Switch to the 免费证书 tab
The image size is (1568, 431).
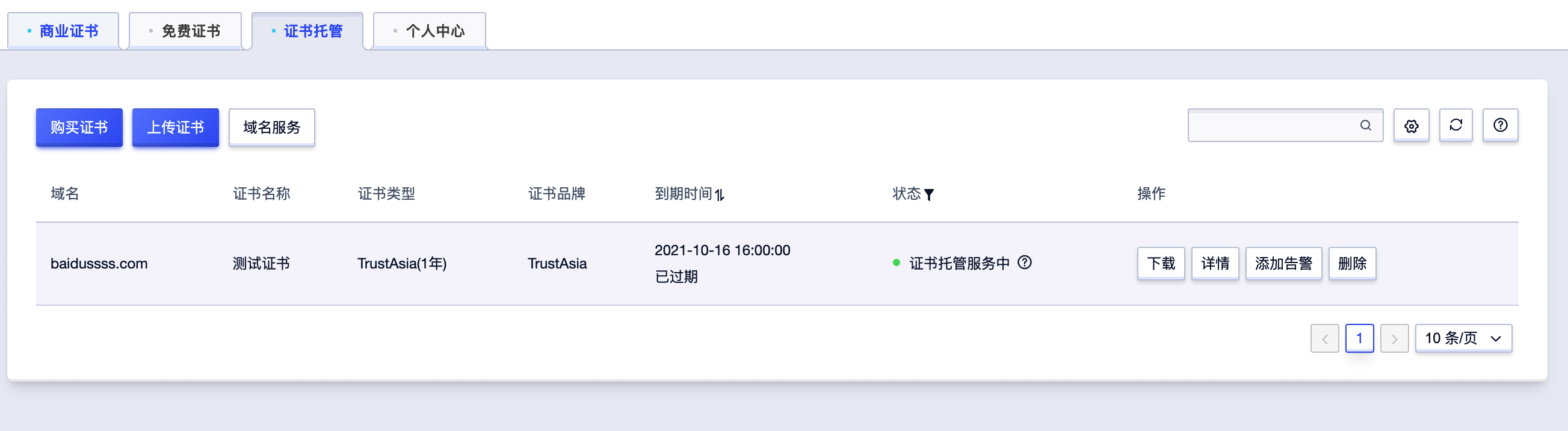tap(191, 31)
